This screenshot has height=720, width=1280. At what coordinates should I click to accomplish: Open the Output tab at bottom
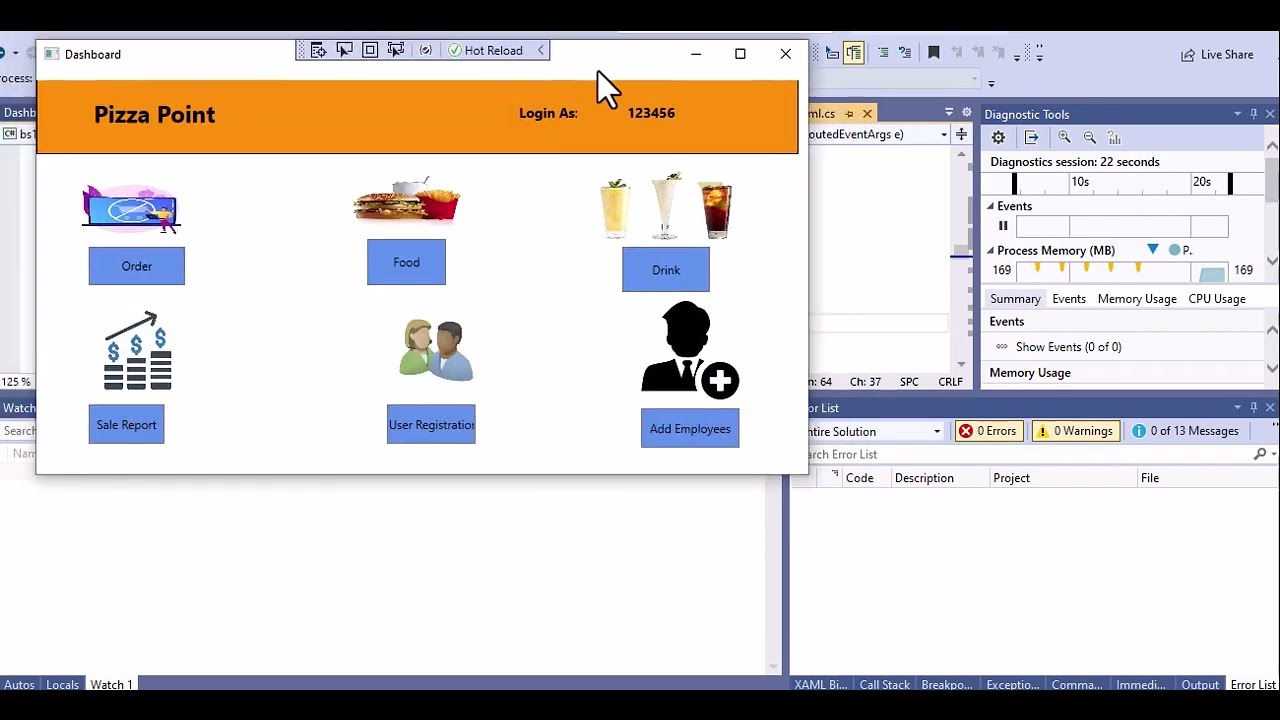(x=1200, y=685)
